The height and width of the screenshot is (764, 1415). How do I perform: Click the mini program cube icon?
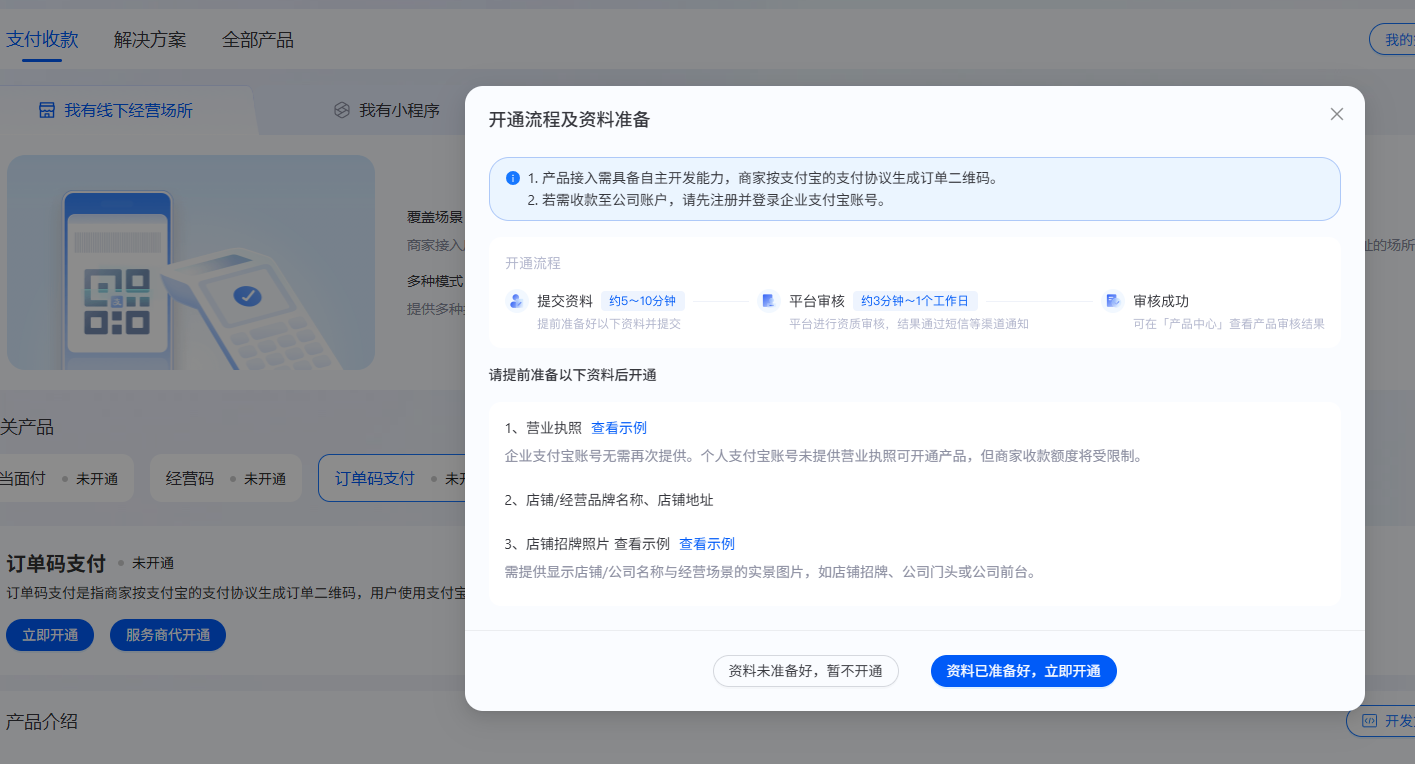pyautogui.click(x=342, y=110)
